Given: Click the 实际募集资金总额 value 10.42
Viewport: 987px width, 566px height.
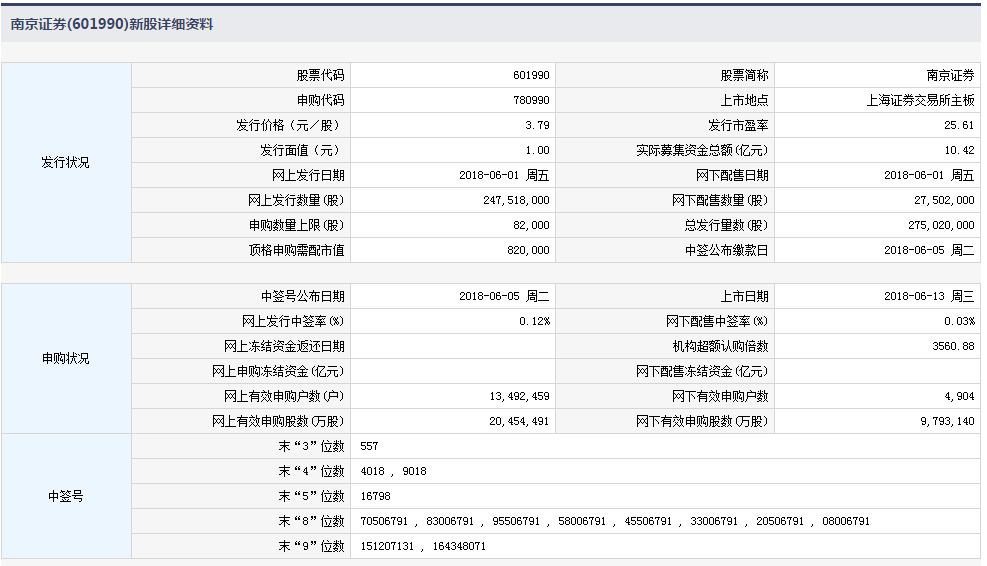Looking at the screenshot, I should click(958, 150).
